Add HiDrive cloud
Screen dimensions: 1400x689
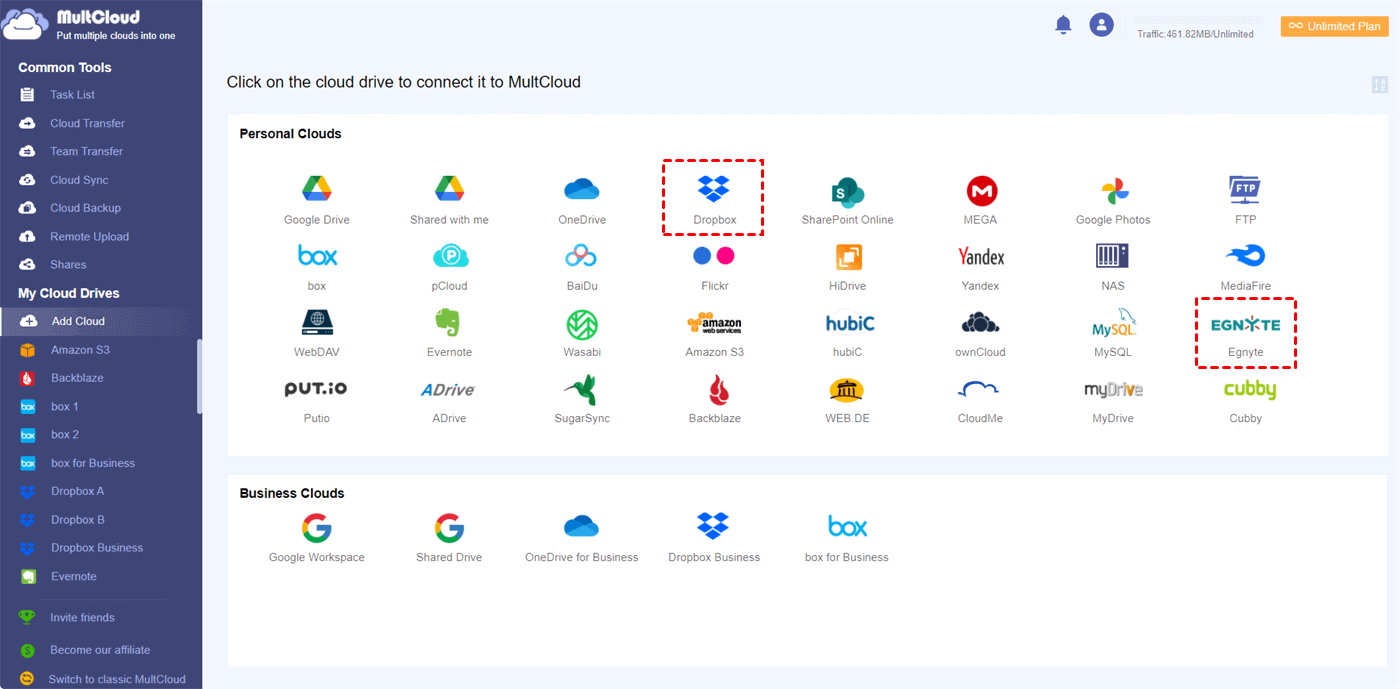click(847, 267)
